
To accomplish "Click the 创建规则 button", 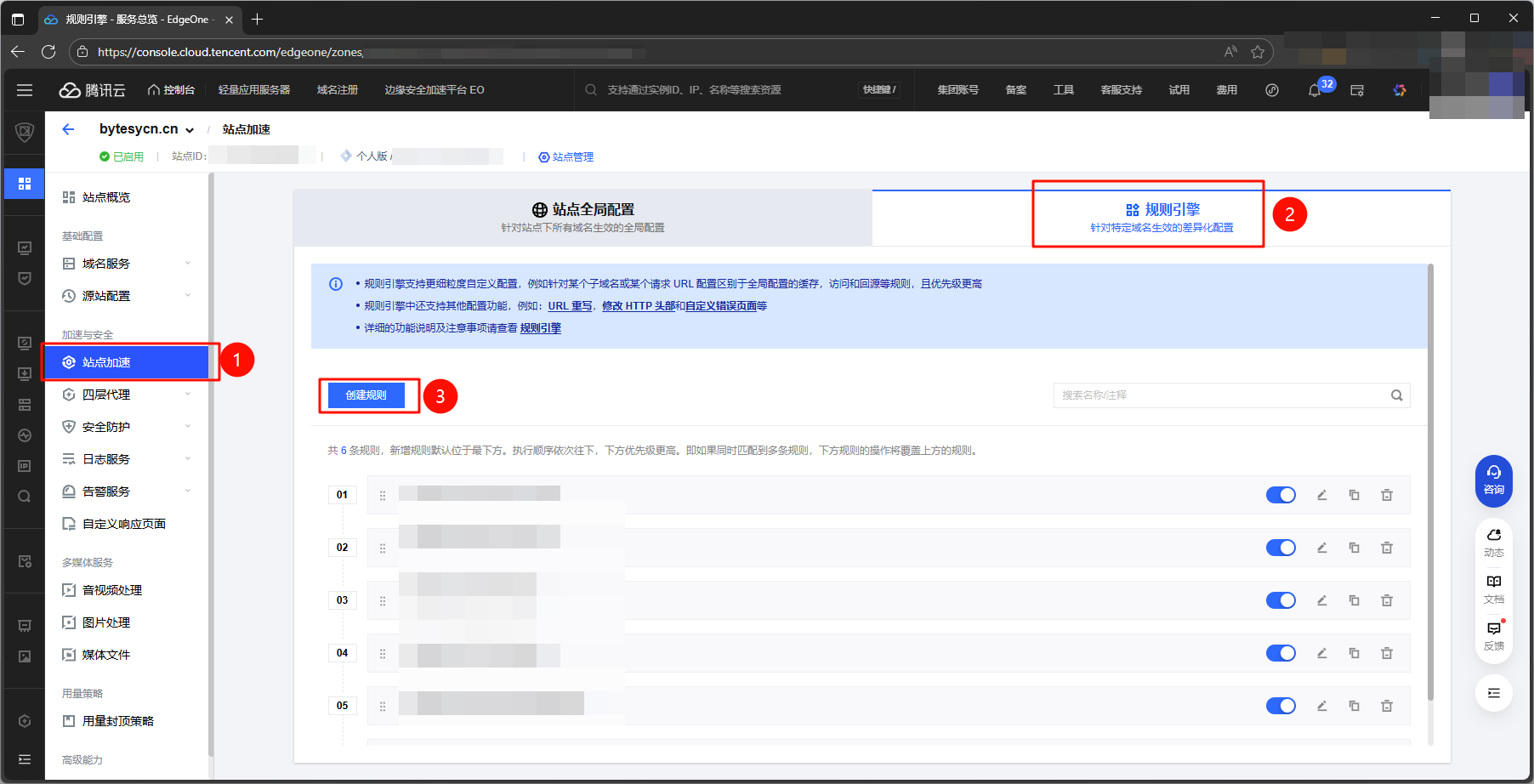I will click(x=366, y=395).
